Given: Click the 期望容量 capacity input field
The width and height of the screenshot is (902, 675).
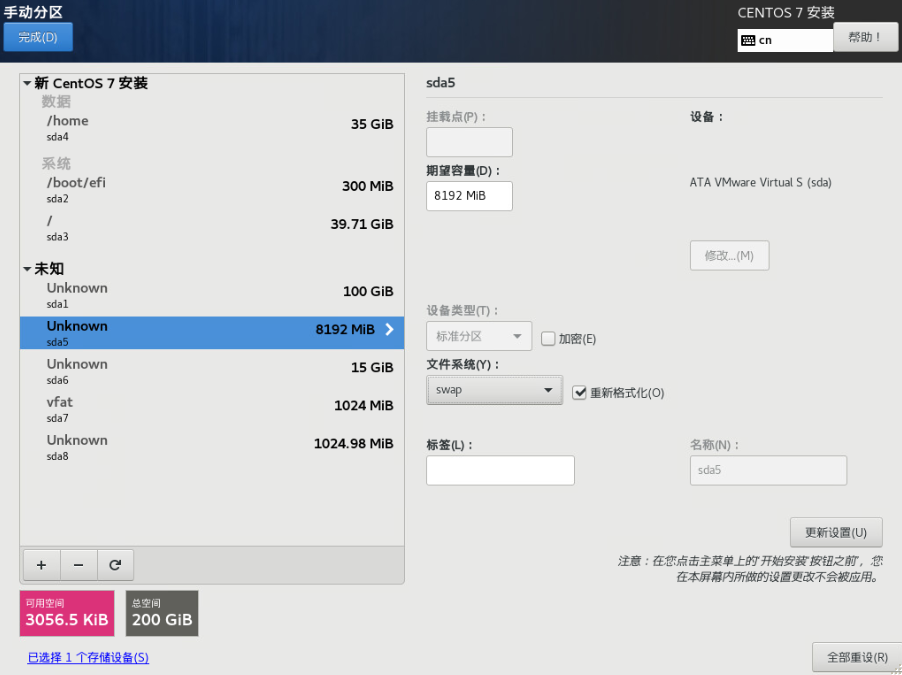Looking at the screenshot, I should pyautogui.click(x=469, y=196).
